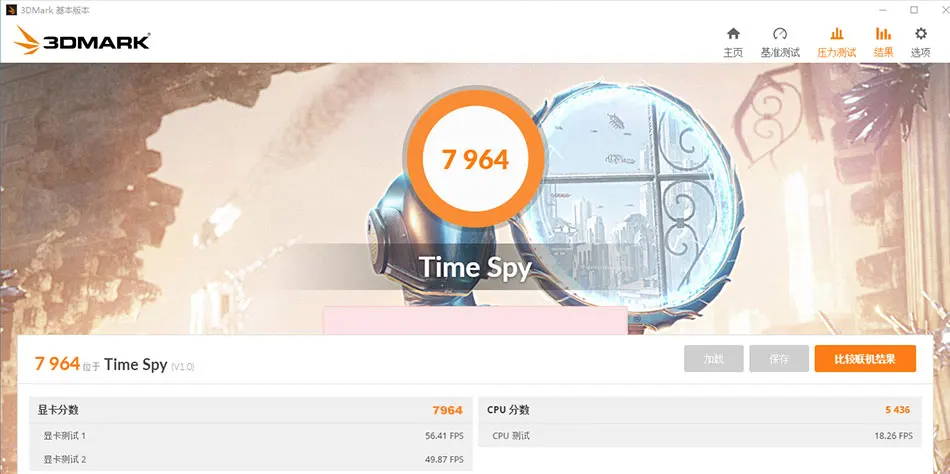Click the Time Spy banner title
This screenshot has width=950, height=474.
tap(475, 267)
